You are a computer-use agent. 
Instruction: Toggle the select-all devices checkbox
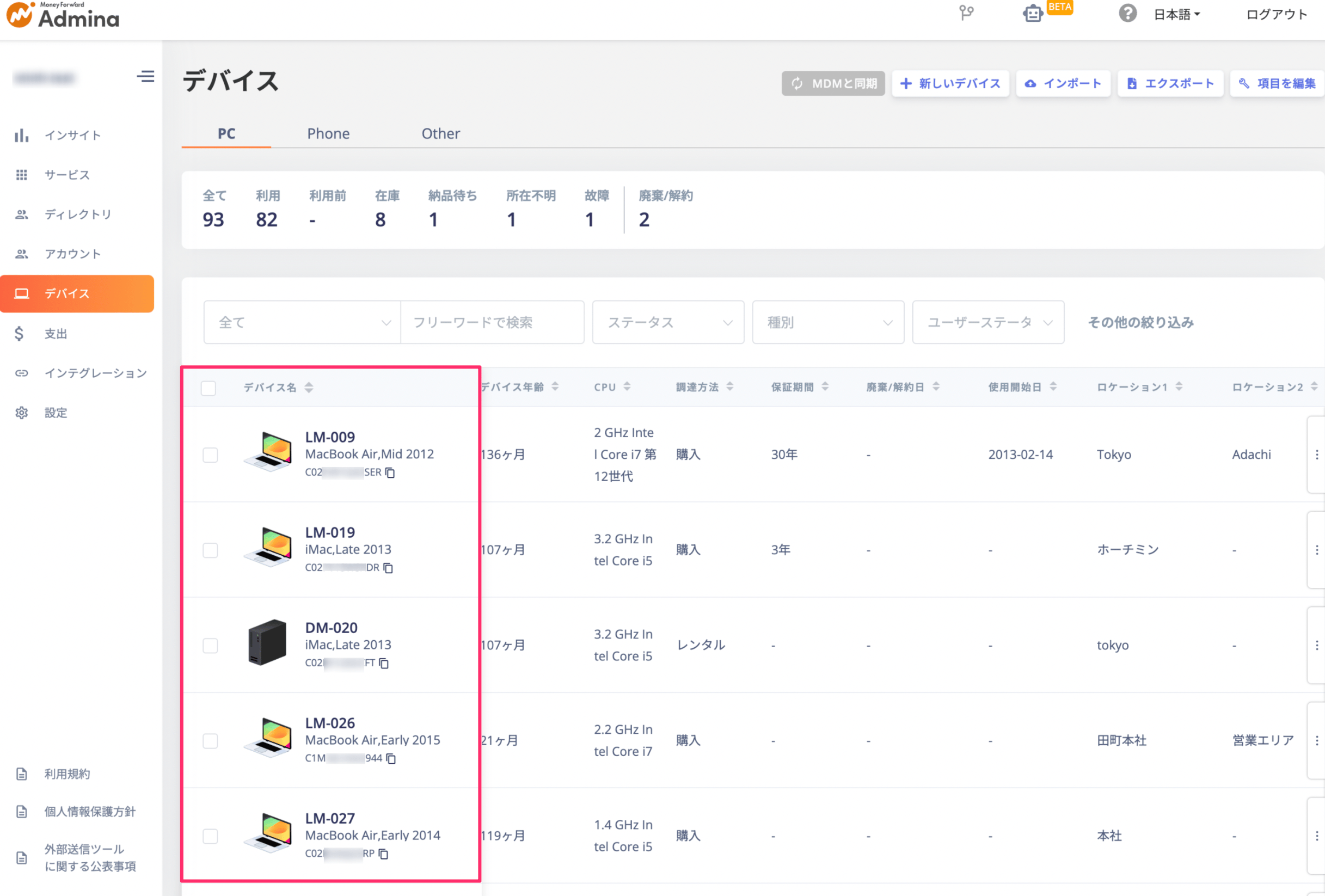coord(208,388)
